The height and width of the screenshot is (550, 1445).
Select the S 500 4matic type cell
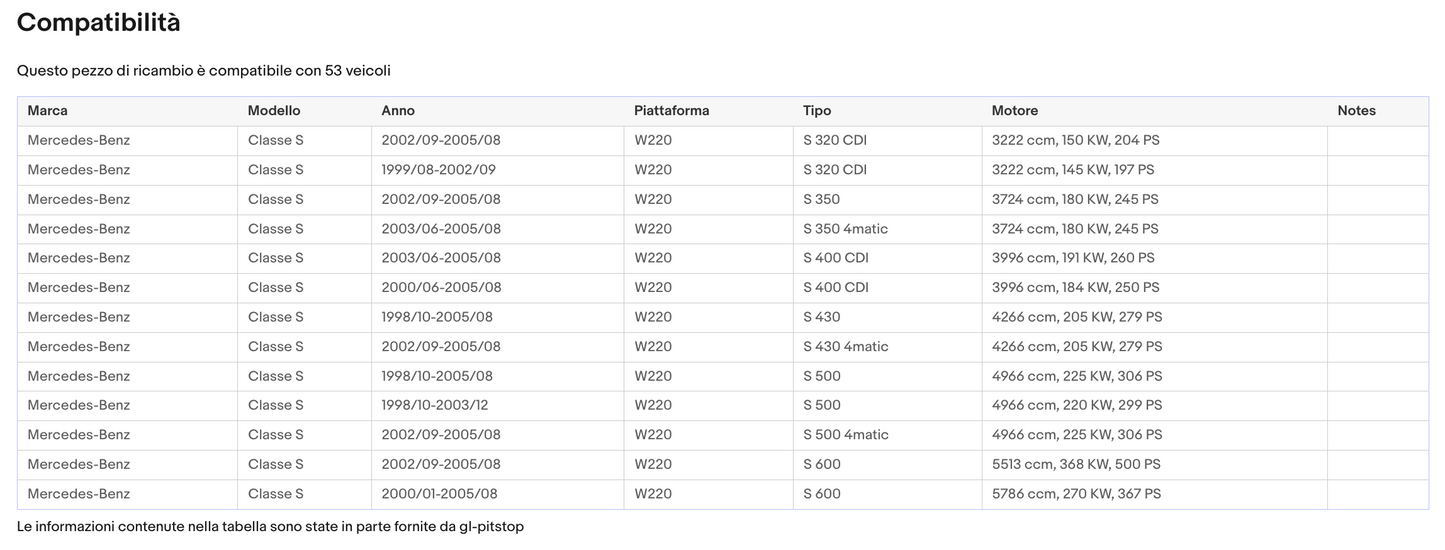tap(845, 435)
